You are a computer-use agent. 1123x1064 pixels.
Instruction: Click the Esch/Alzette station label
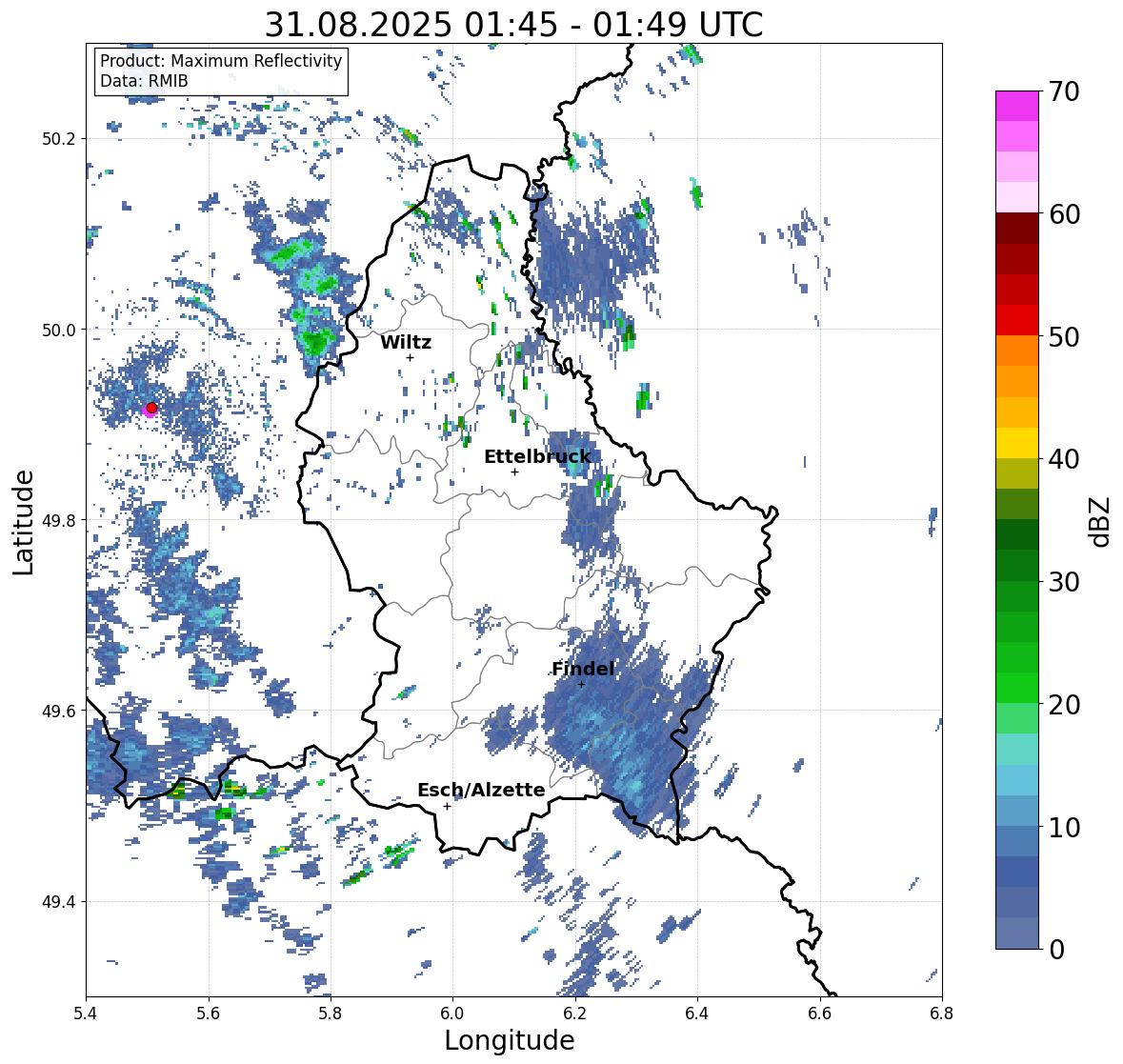[x=481, y=790]
